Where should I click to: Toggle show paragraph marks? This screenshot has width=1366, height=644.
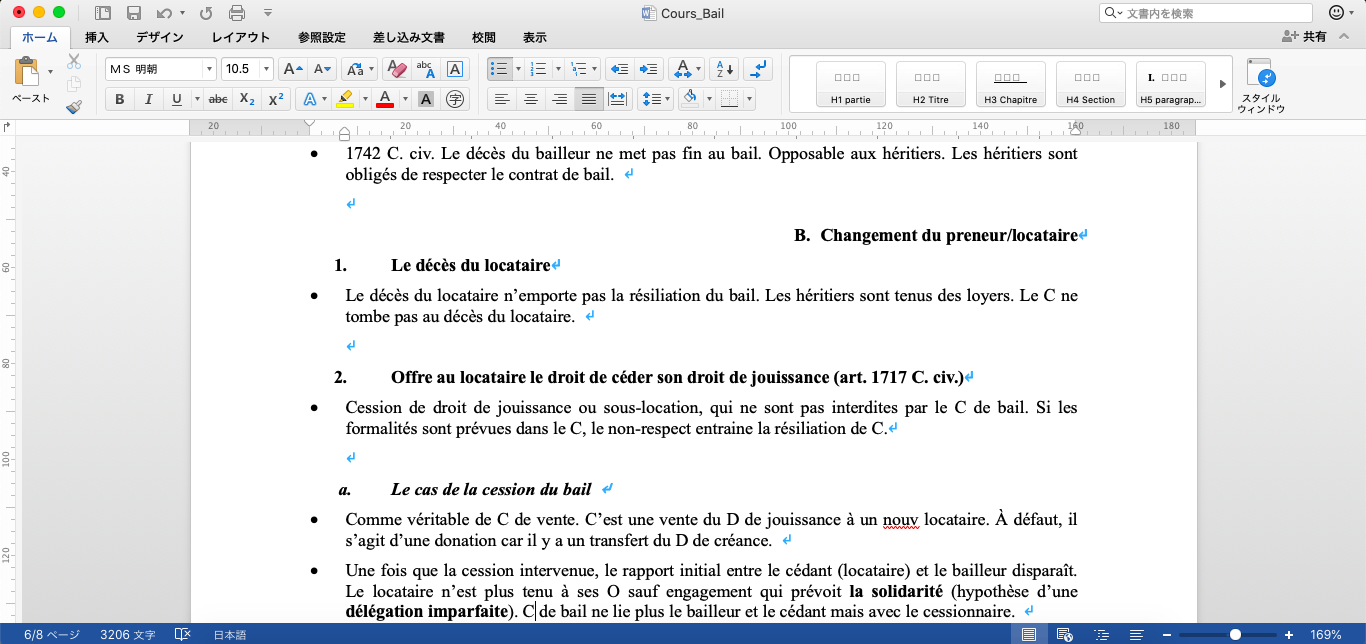(x=760, y=69)
